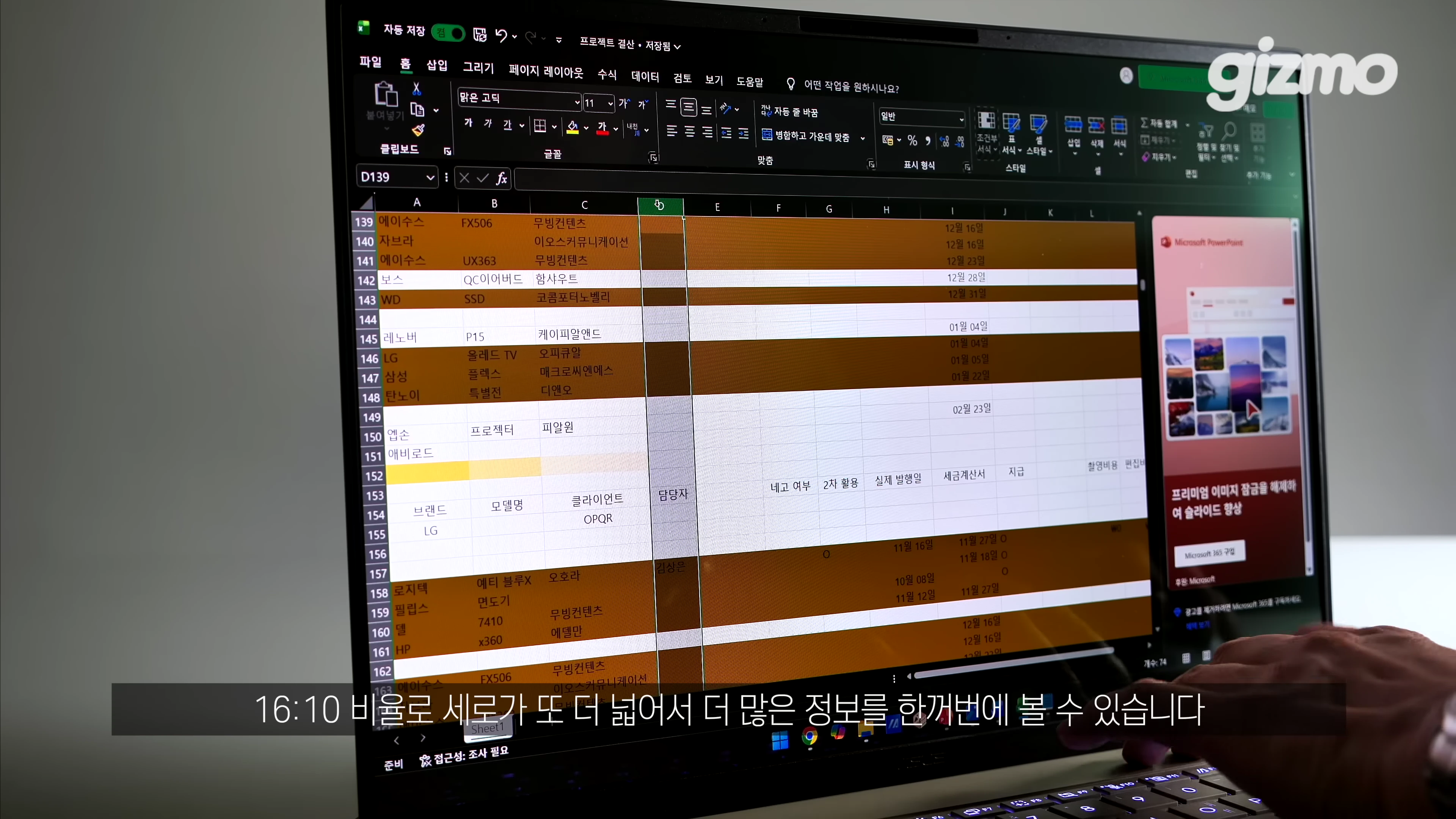Switch to the 페이지 레이아웃 tab

pos(546,71)
